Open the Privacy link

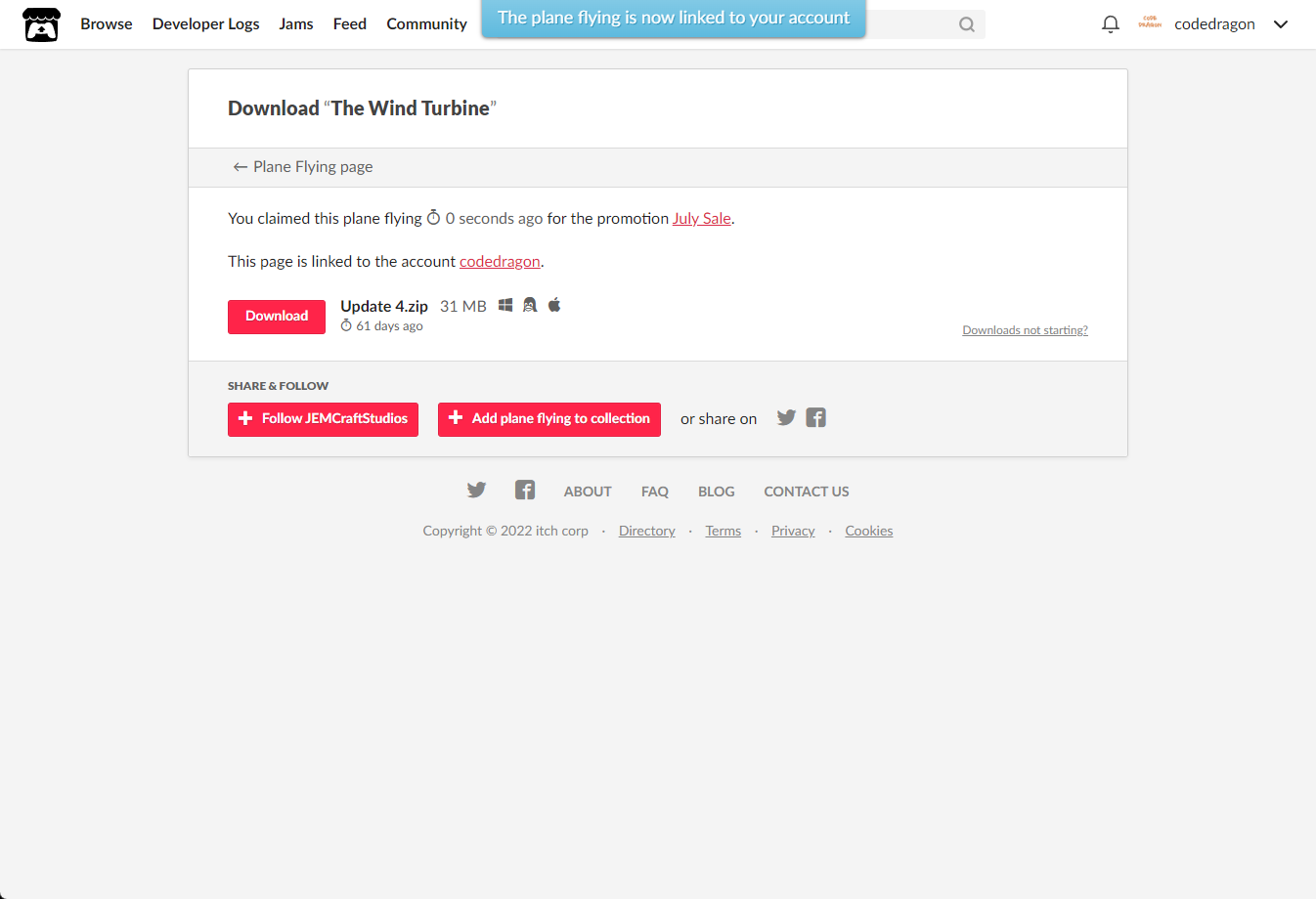point(793,531)
